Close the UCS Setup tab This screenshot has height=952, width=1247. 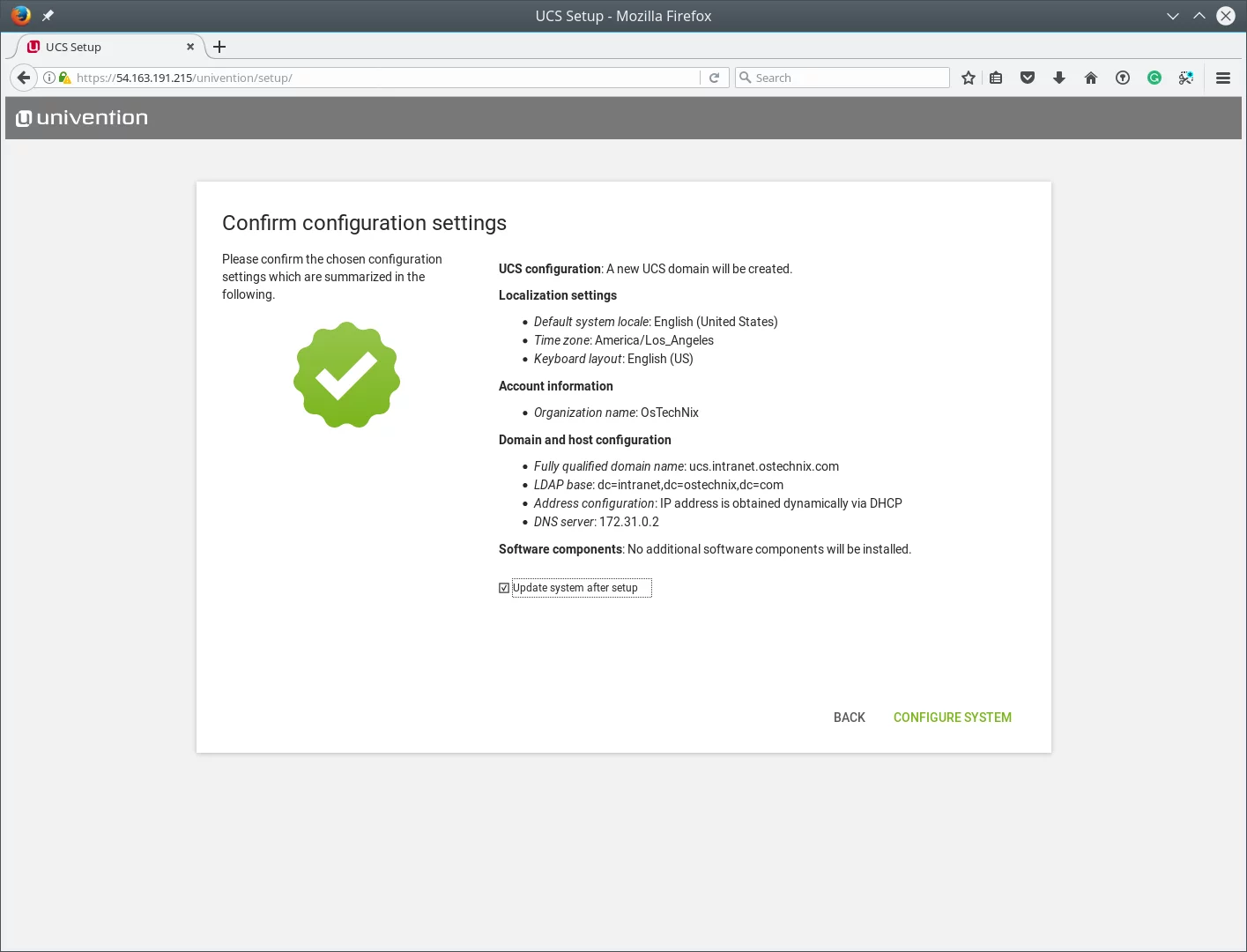[190, 47]
